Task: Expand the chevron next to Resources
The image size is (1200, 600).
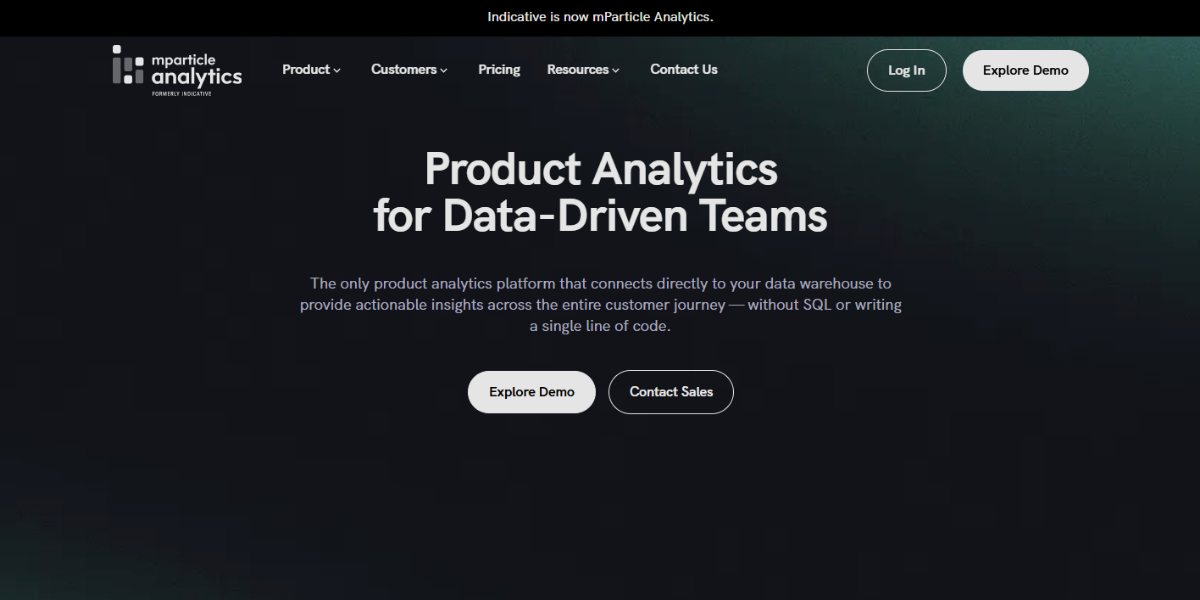Action: pos(616,71)
